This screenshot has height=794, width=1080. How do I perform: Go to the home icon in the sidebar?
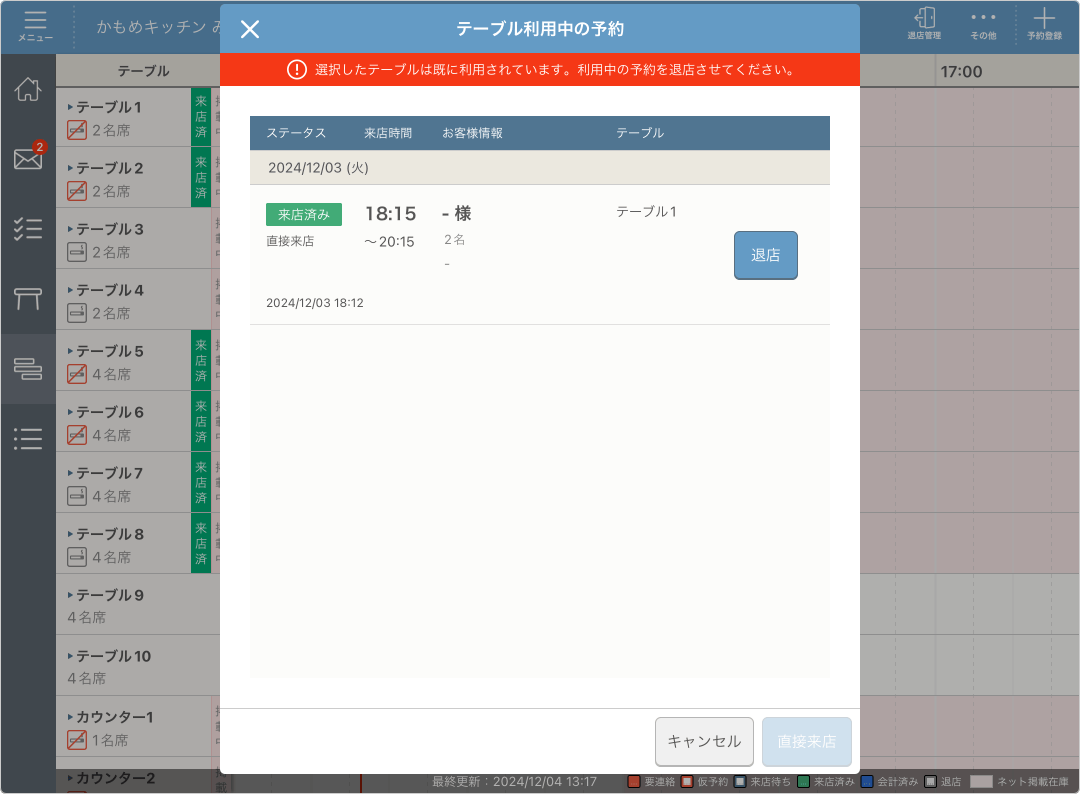28,89
